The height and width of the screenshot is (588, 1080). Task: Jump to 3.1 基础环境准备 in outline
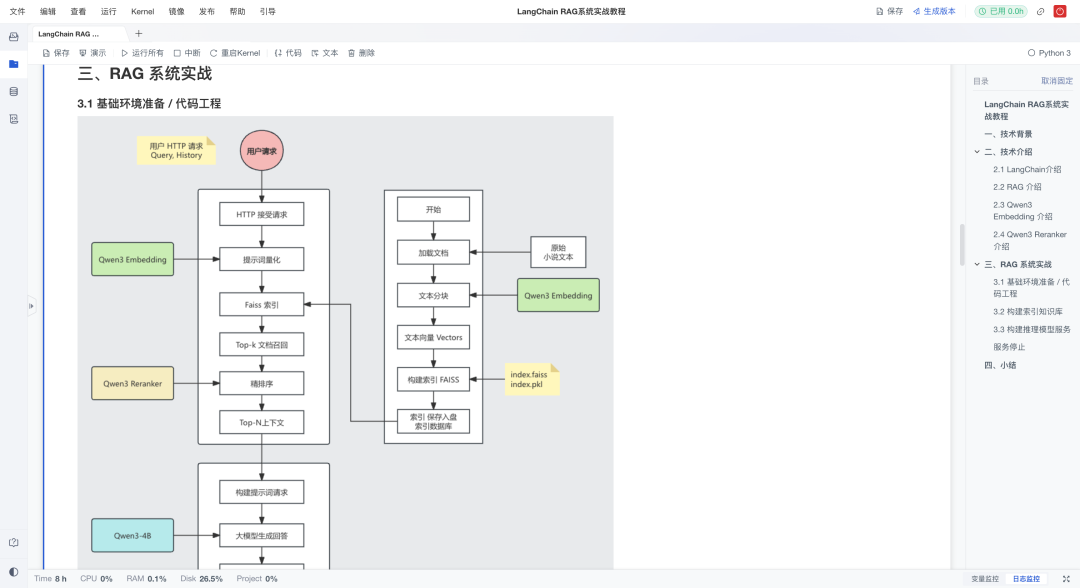tap(1031, 288)
